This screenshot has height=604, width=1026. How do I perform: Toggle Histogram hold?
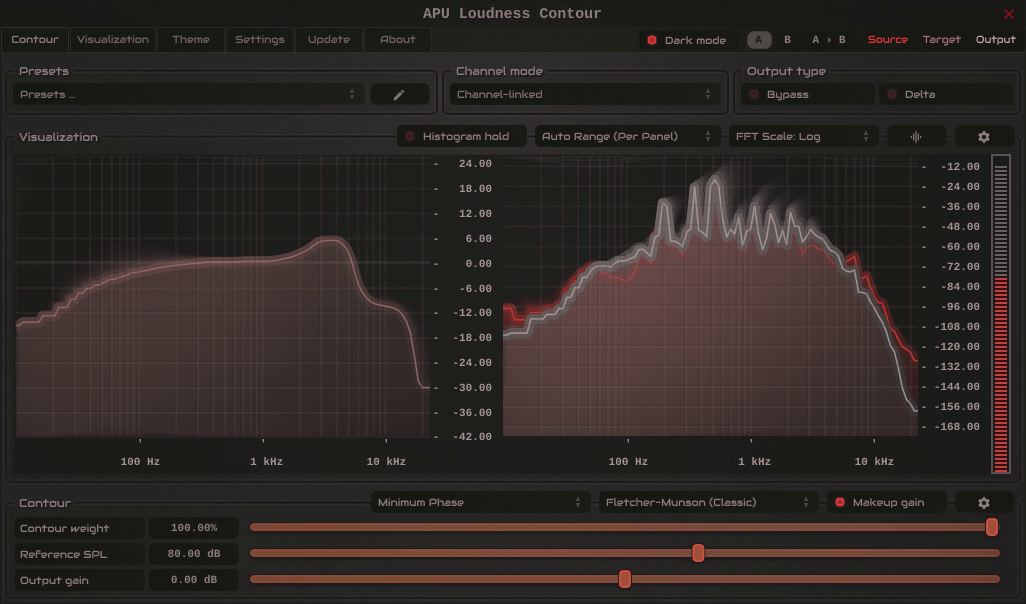(461, 136)
